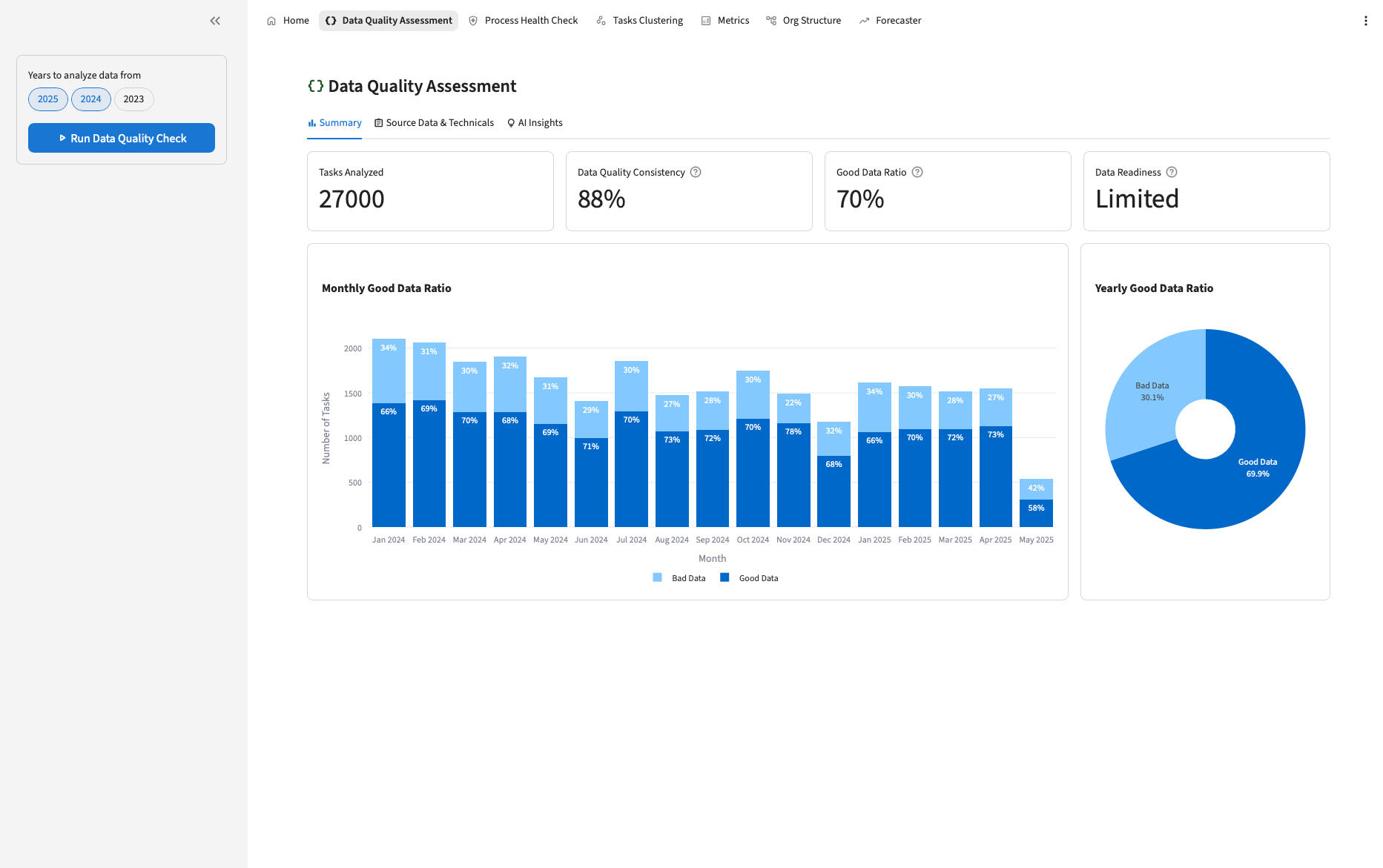Collapse the sidebar with double-chevron icon
Screen dimensions: 1383x868
tap(215, 21)
